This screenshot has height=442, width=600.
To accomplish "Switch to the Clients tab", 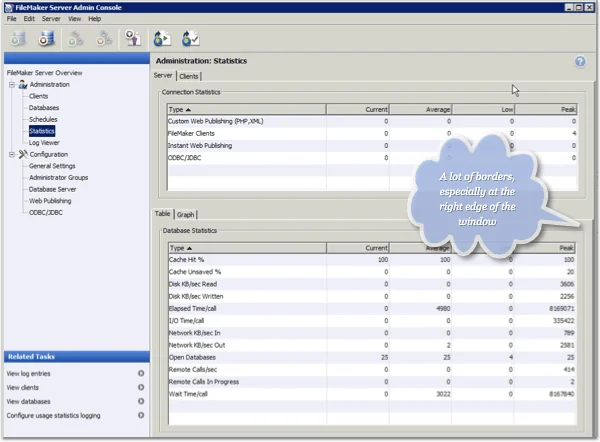I will click(189, 76).
